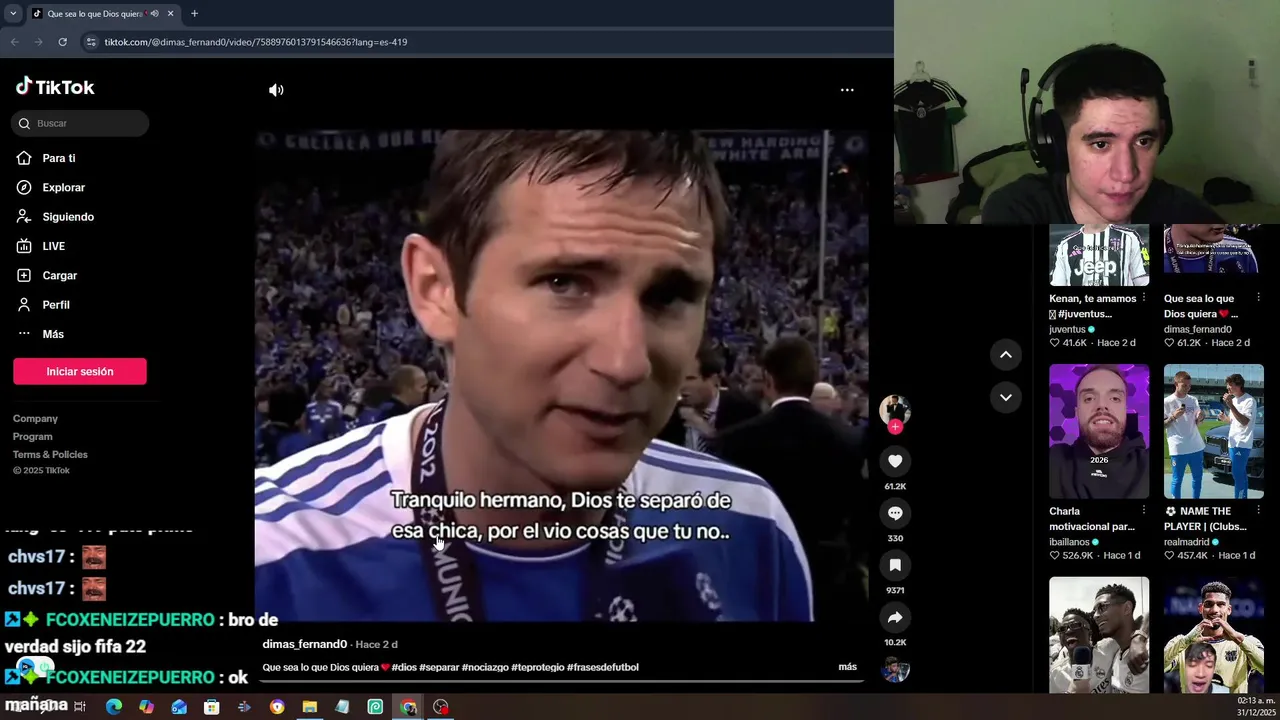Open Microsoft Store from the taskbar
The height and width of the screenshot is (720, 1280).
point(212,707)
